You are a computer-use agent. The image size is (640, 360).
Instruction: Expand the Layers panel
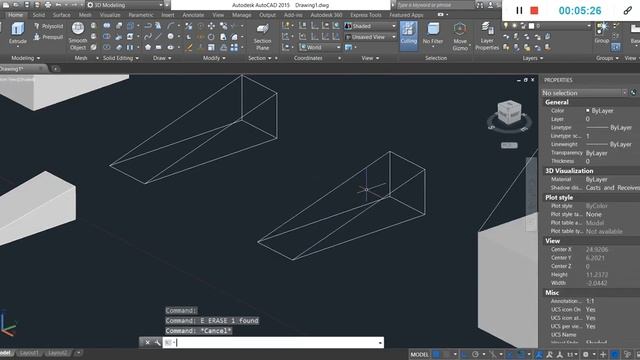pyautogui.click(x=533, y=58)
